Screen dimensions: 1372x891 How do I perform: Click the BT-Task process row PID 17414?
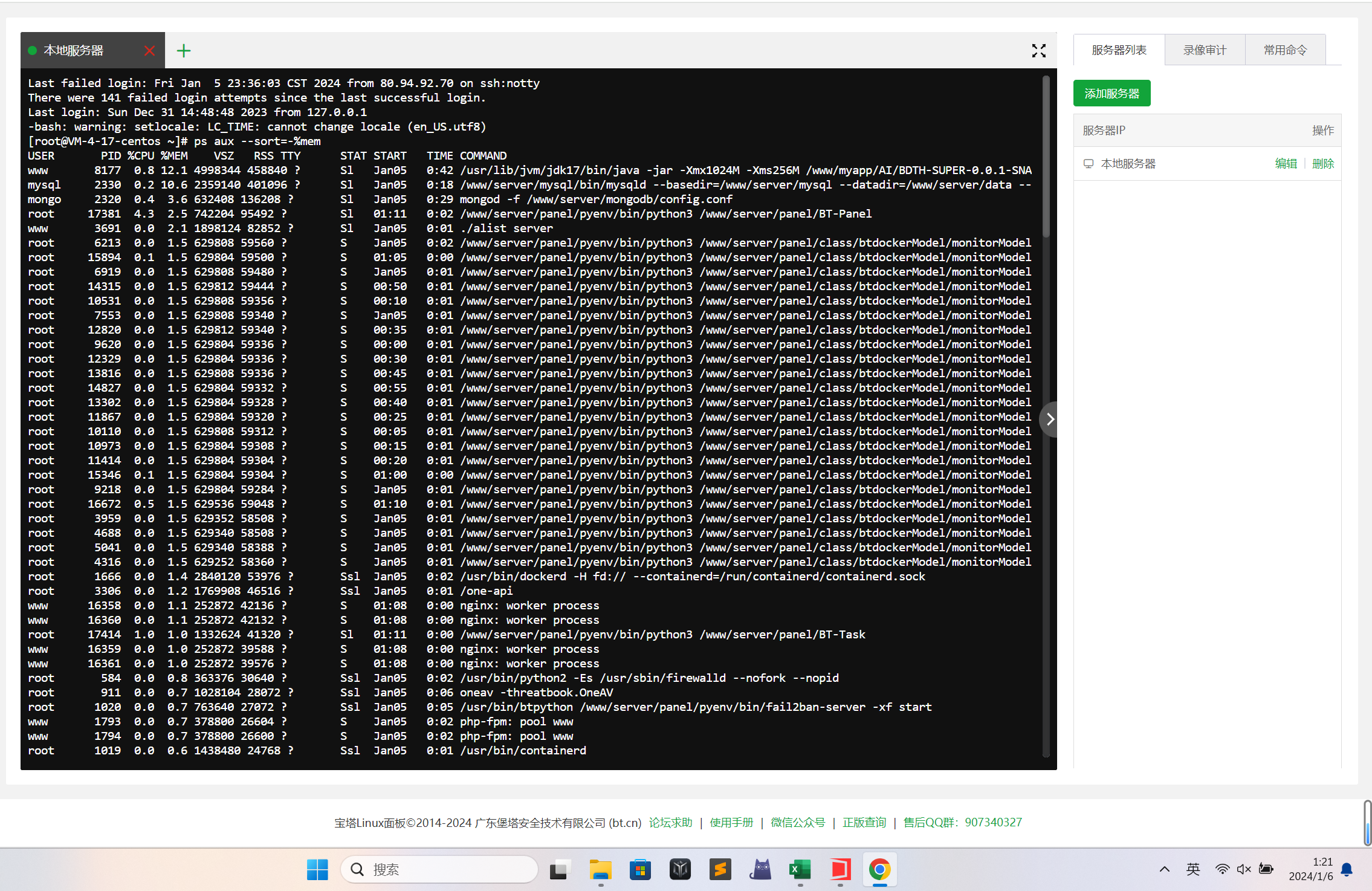[447, 635]
